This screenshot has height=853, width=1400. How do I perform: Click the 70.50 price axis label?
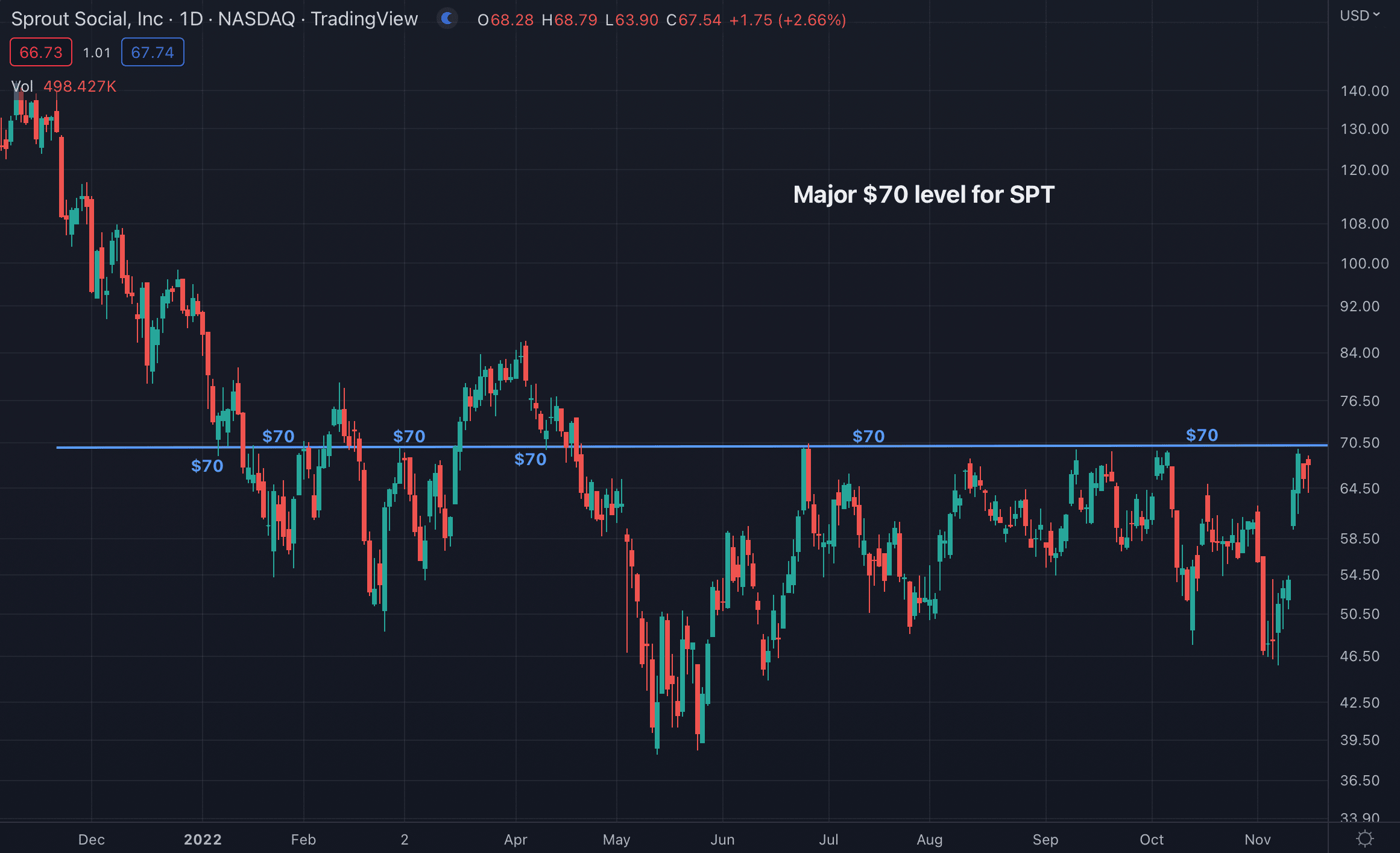1359,443
